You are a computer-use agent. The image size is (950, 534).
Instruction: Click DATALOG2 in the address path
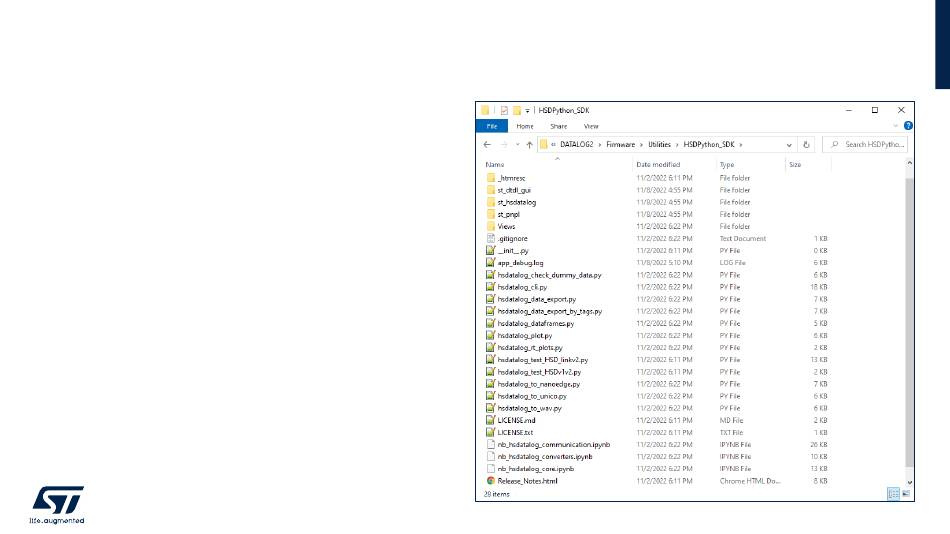576,144
